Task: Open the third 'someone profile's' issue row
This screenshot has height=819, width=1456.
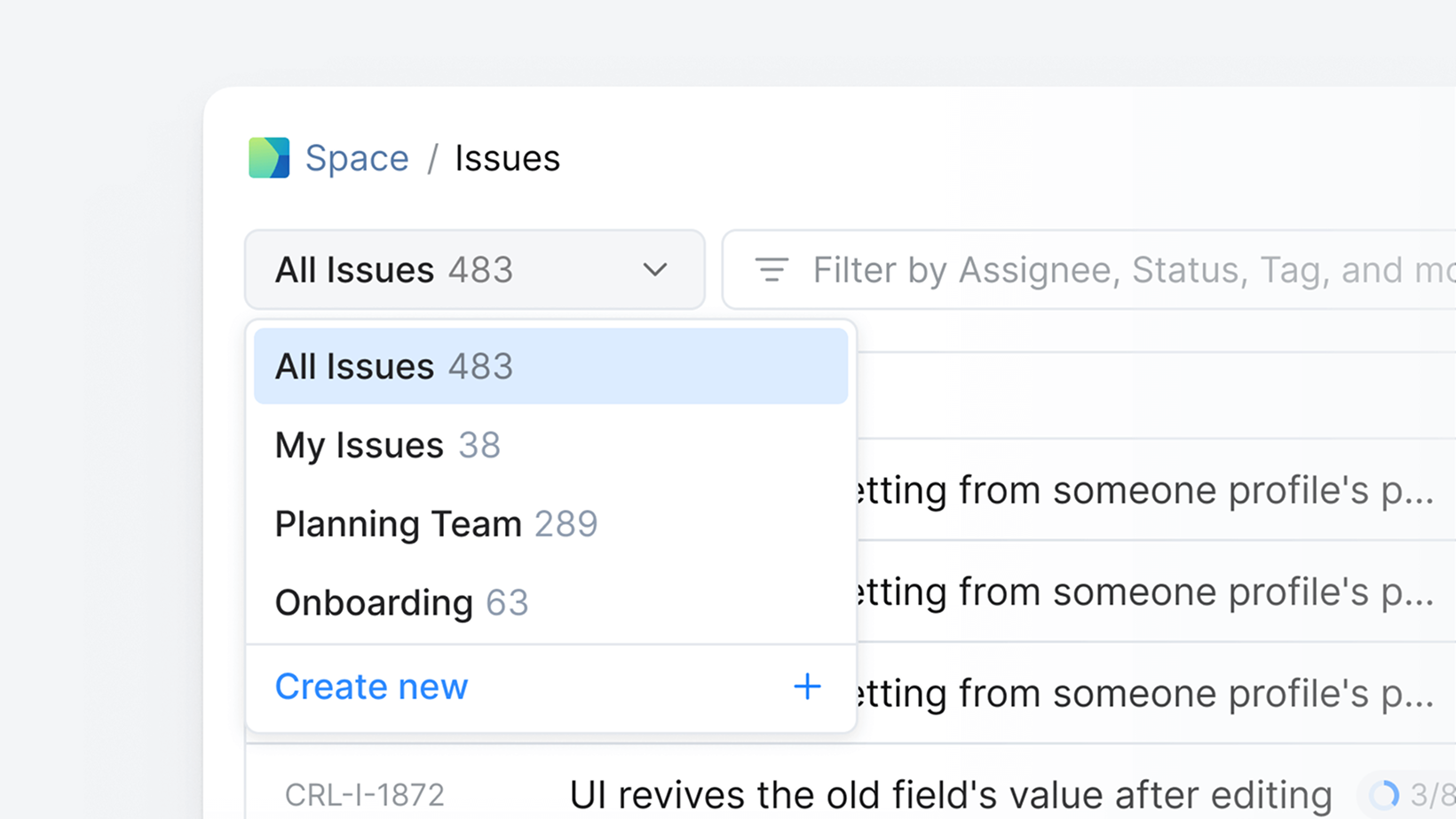Action: [1145, 693]
